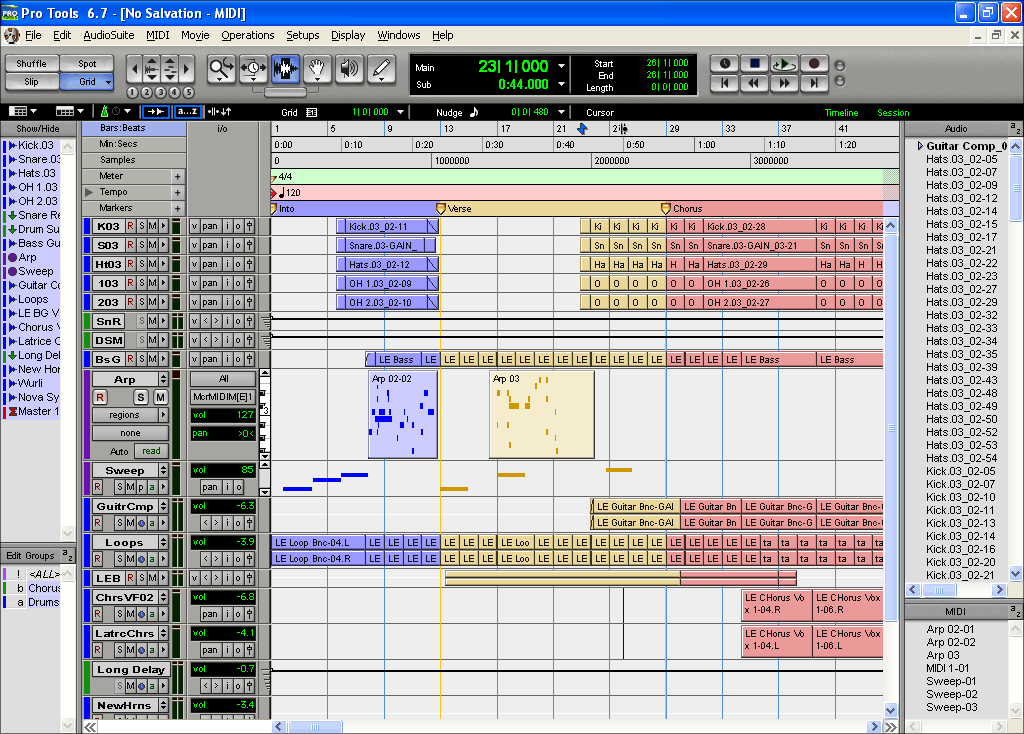Mute the DSM track
Image resolution: width=1024 pixels, height=734 pixels.
(x=152, y=340)
